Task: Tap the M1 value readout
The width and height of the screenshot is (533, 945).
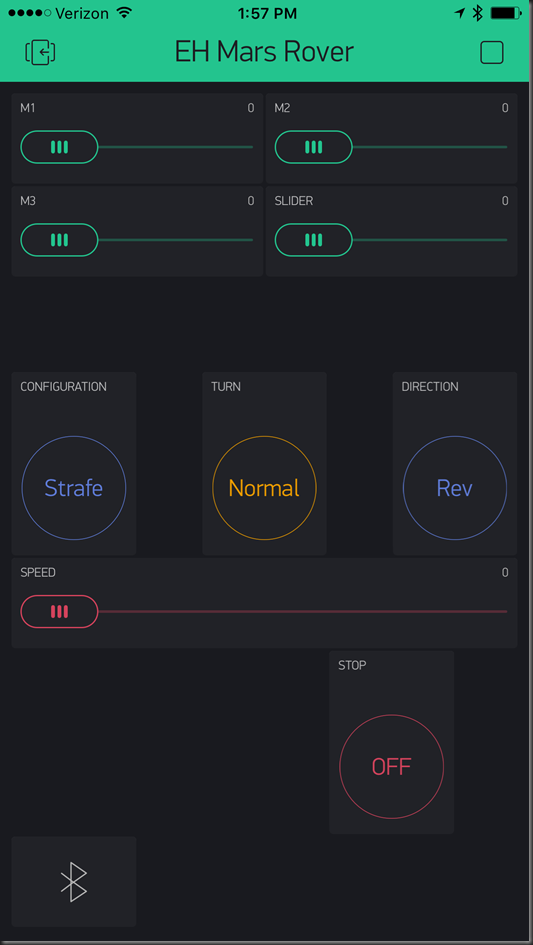Action: 251,108
